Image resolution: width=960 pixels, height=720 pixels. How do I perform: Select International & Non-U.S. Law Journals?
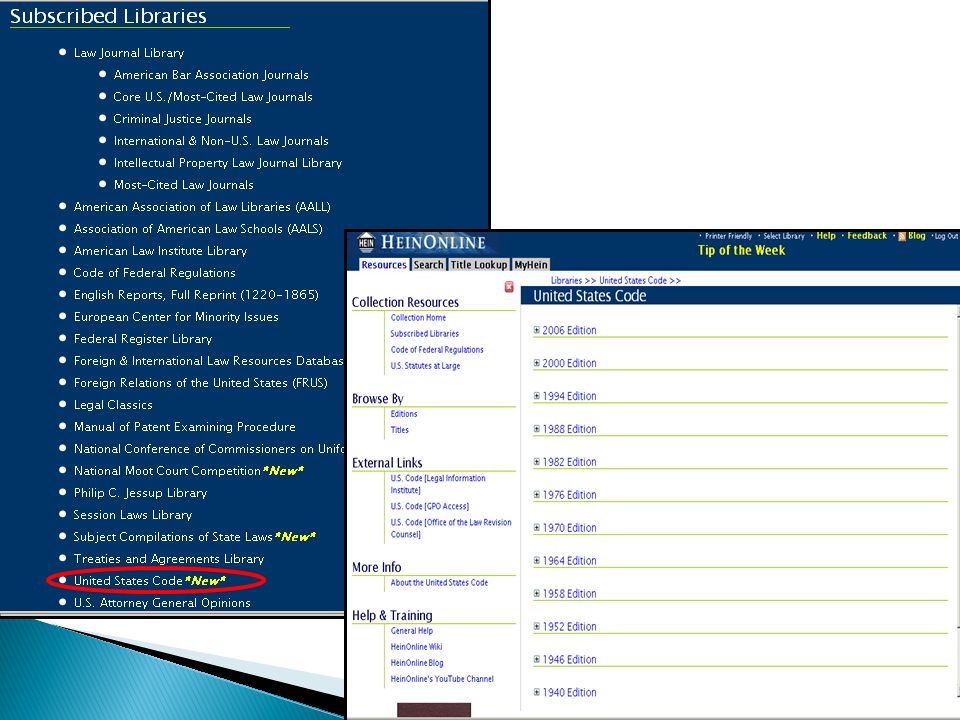coord(221,141)
